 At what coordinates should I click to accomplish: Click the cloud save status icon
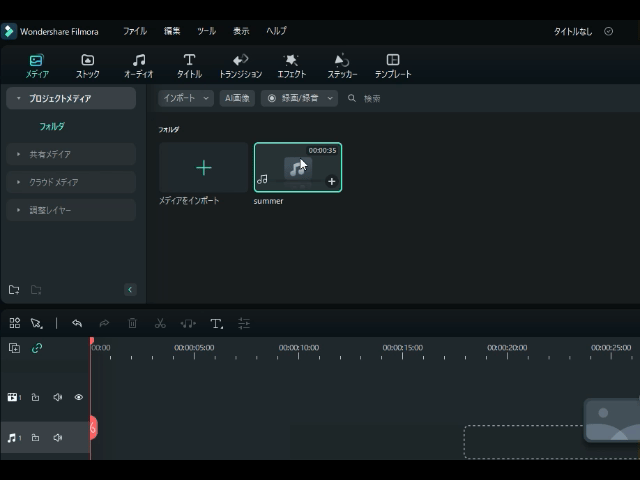click(608, 31)
